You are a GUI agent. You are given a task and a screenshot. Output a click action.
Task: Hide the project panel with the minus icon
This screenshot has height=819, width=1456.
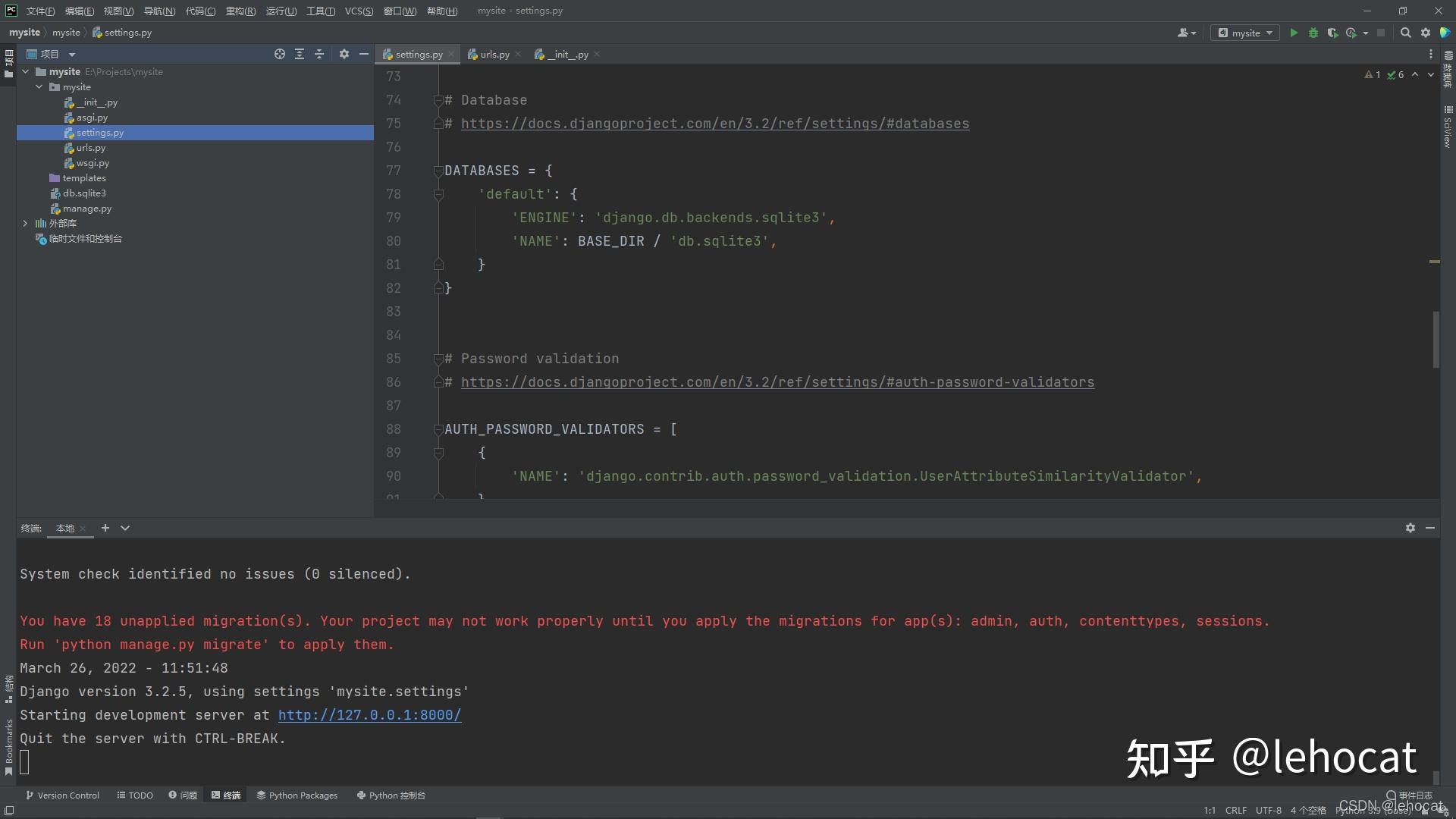(364, 54)
